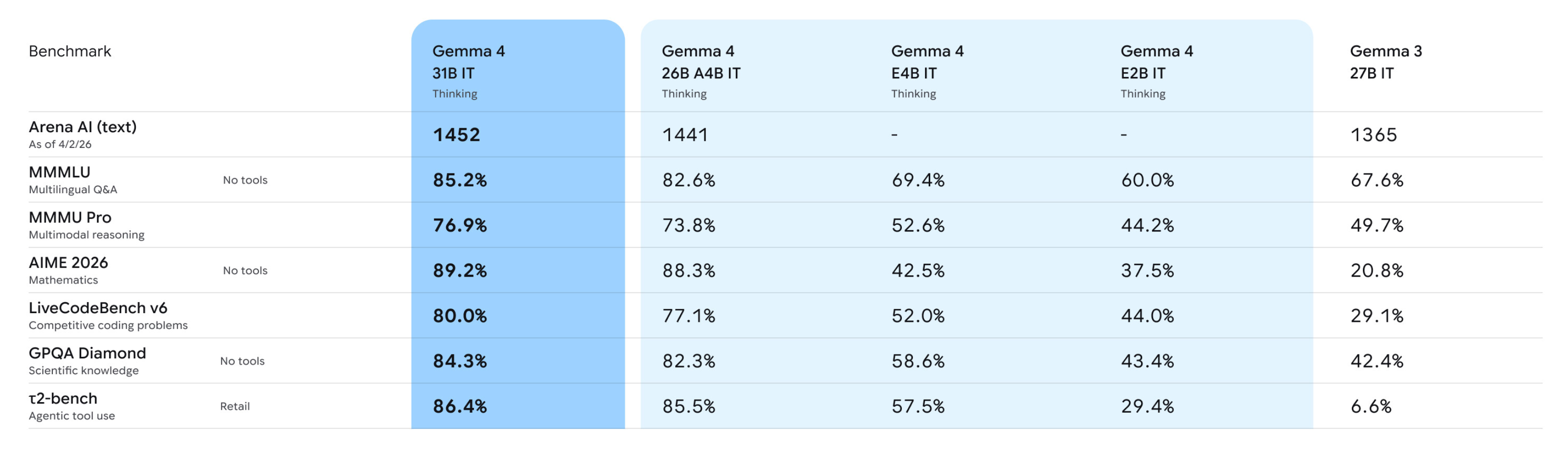Click the τ2-bench row label
Screen dimensions: 1568x453
click(63, 398)
